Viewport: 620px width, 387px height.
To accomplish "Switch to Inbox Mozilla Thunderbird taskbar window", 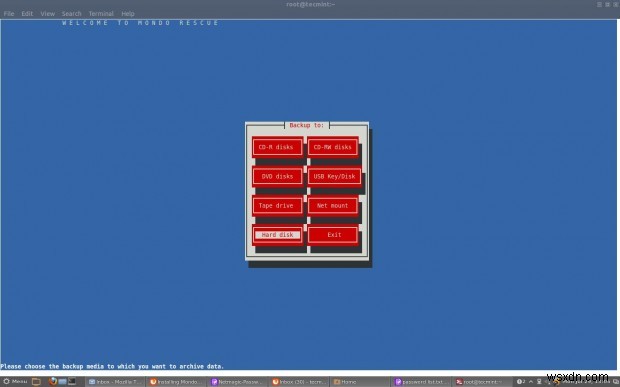I will [x=115, y=382].
